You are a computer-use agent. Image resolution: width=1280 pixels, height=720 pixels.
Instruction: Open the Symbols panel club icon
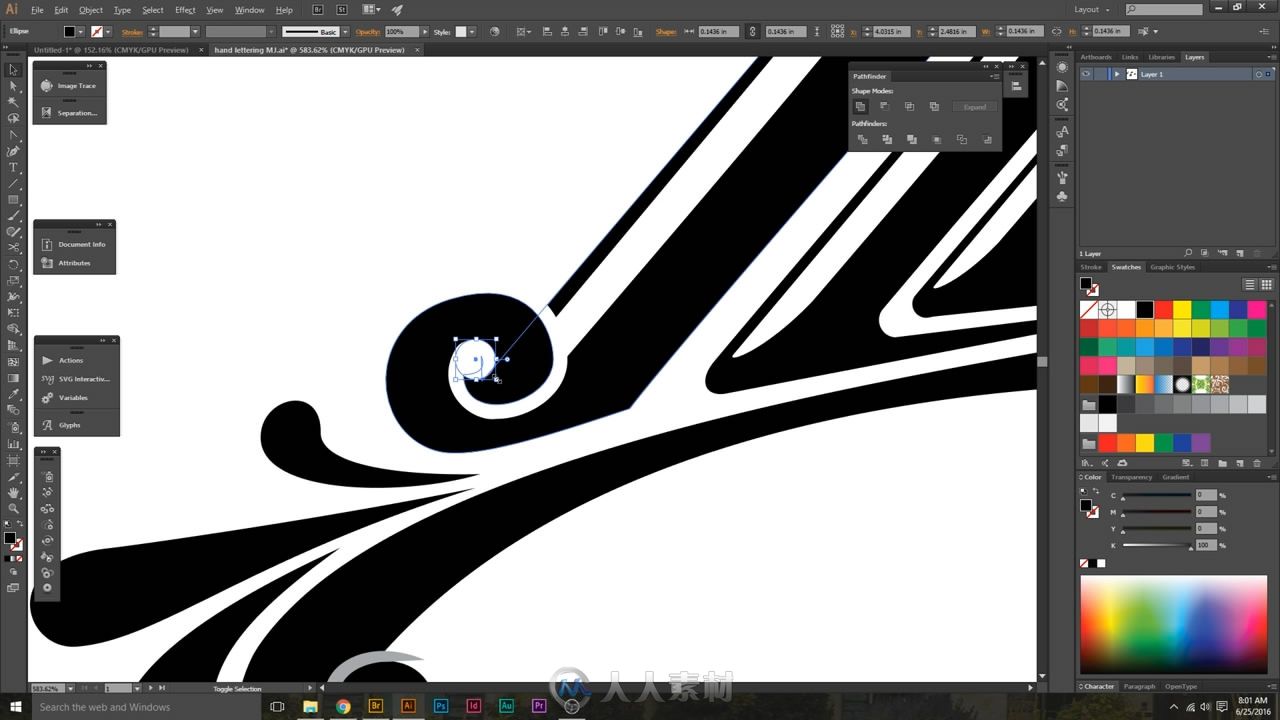point(1062,197)
